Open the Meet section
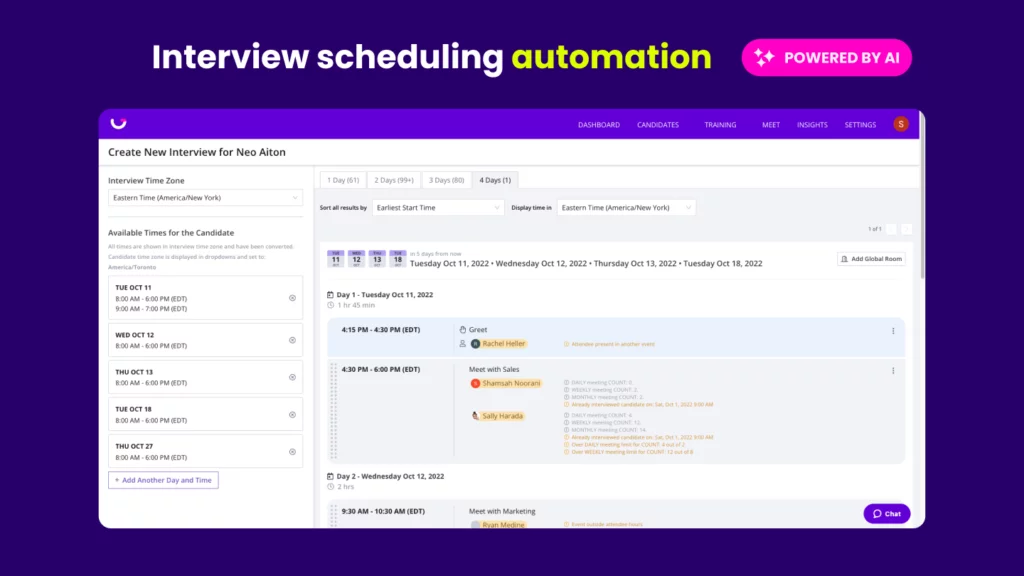 coord(771,125)
